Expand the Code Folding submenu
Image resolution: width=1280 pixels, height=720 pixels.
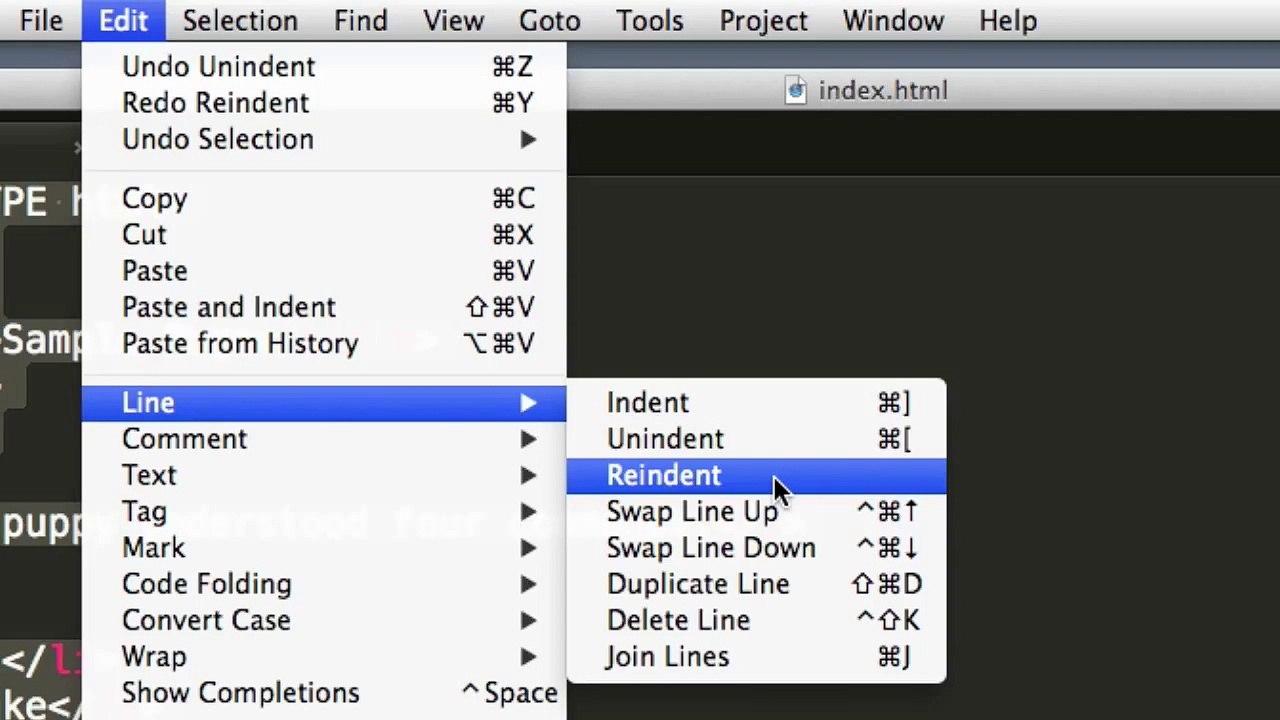point(324,584)
